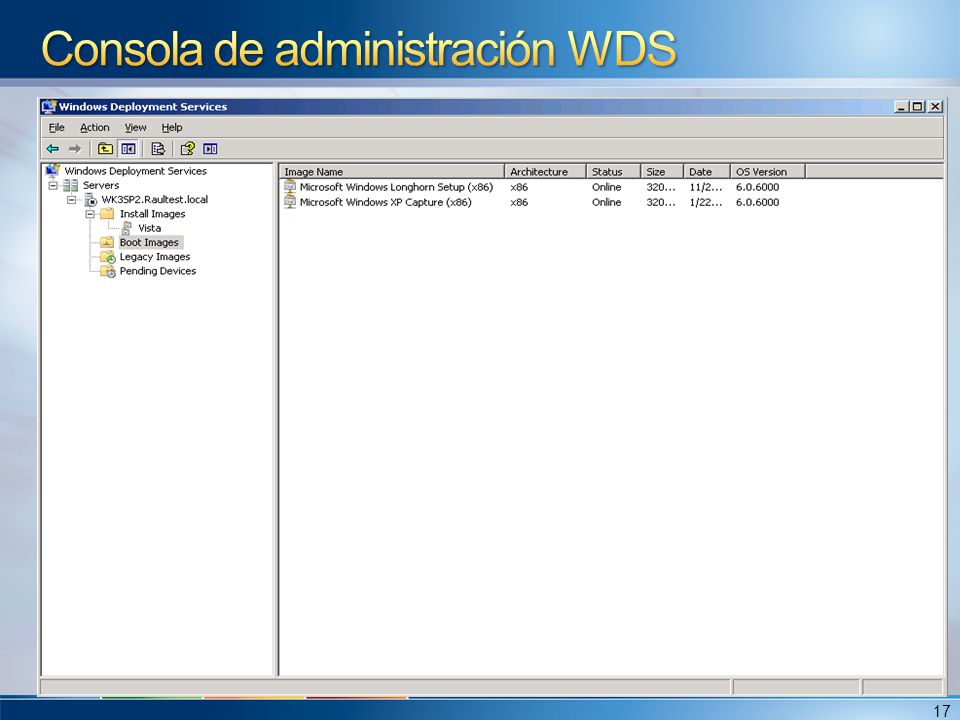Click the Pending Devices folder icon
Image resolution: width=960 pixels, height=720 pixels.
click(x=108, y=271)
